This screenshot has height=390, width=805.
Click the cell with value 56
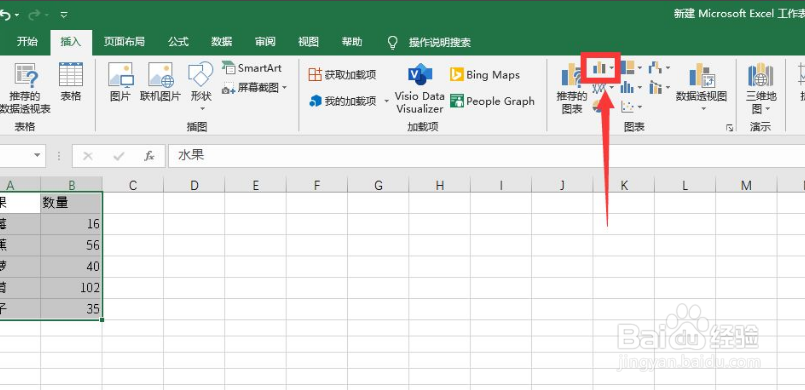[71, 245]
